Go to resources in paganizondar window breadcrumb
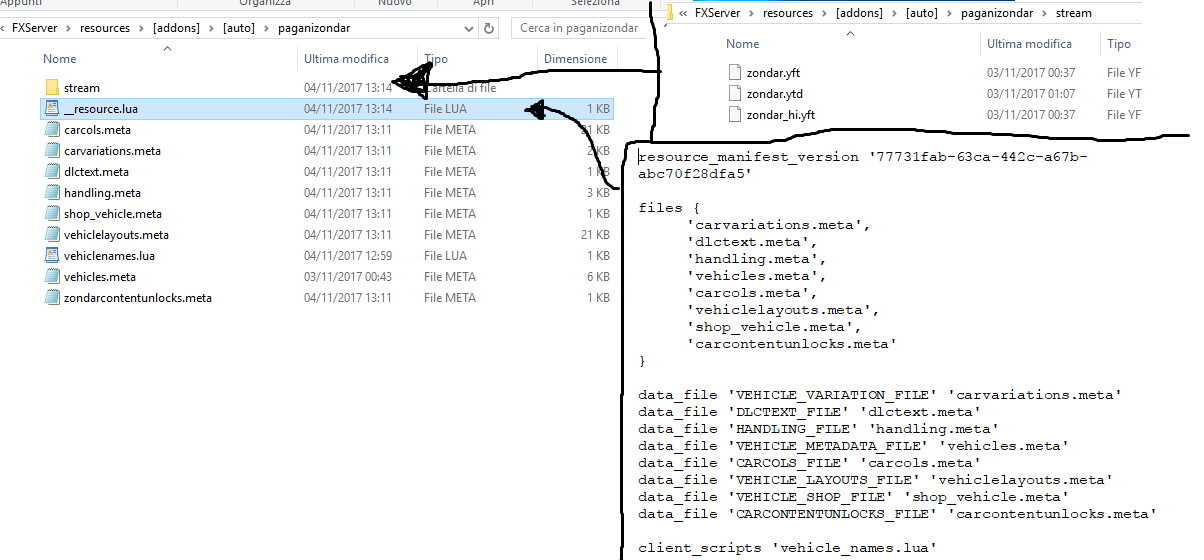1204x560 pixels. 104,28
